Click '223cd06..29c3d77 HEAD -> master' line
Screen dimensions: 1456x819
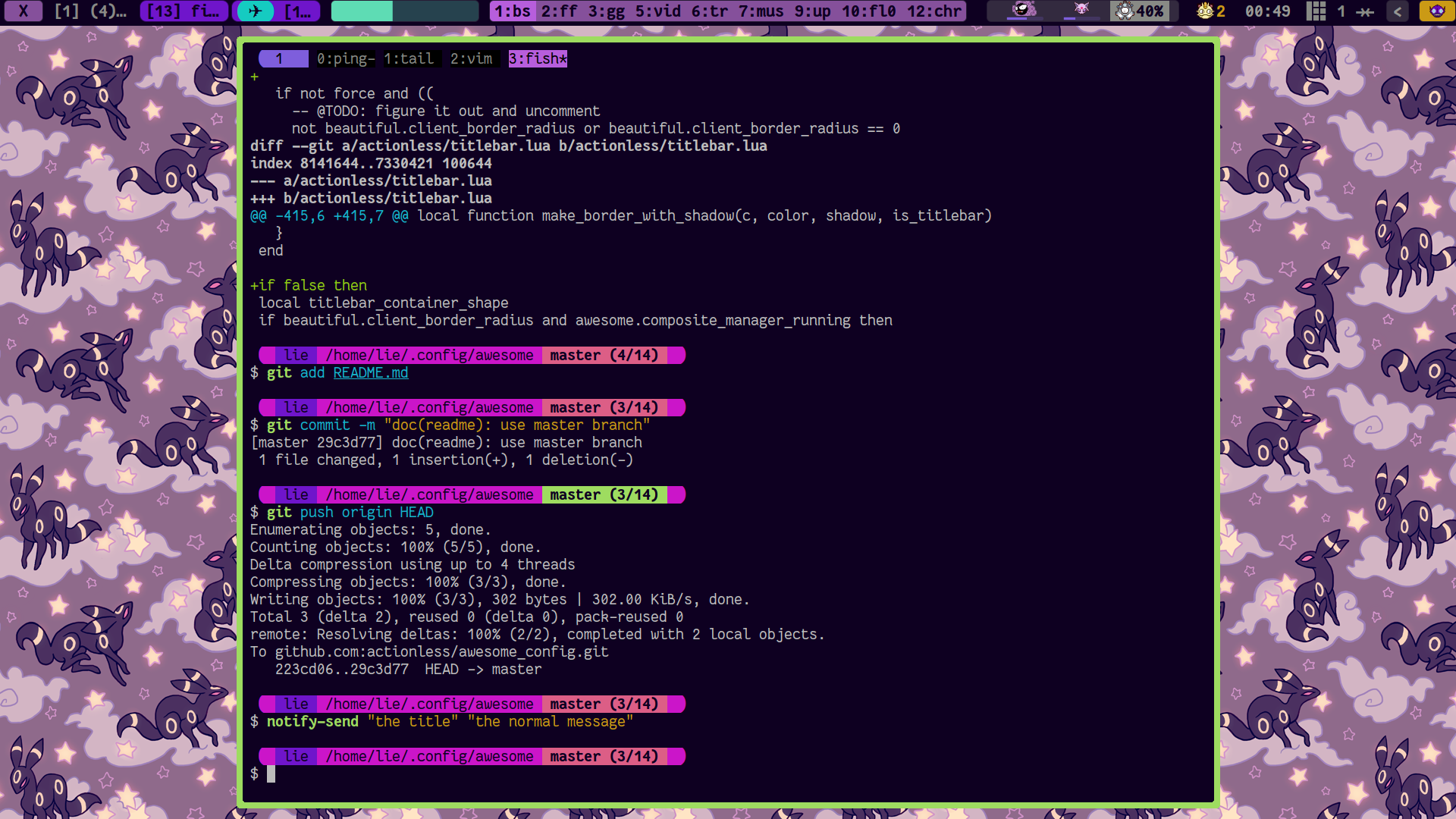coord(408,669)
